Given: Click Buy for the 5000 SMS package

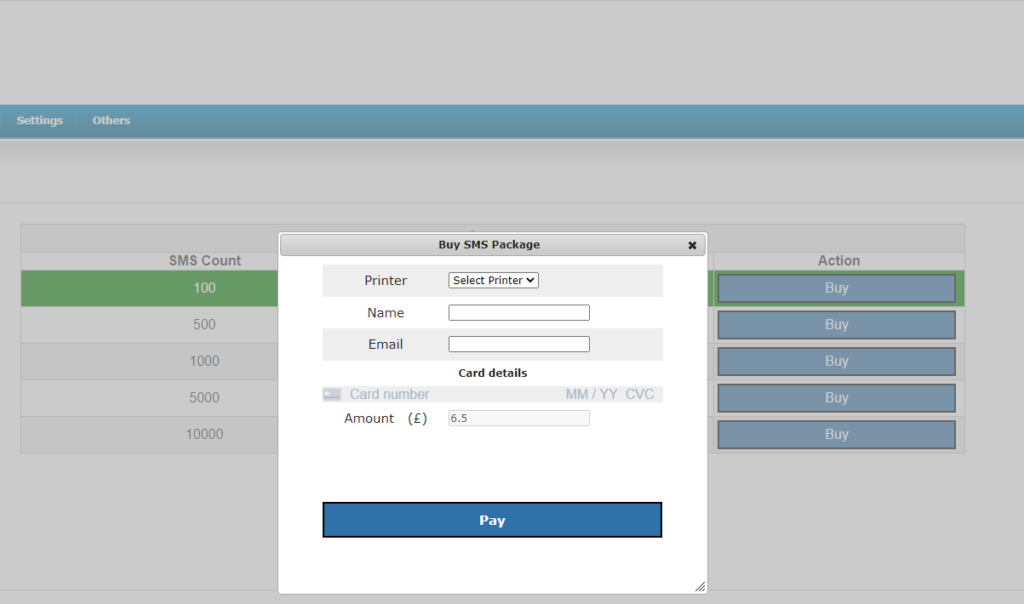Looking at the screenshot, I should click(836, 398).
